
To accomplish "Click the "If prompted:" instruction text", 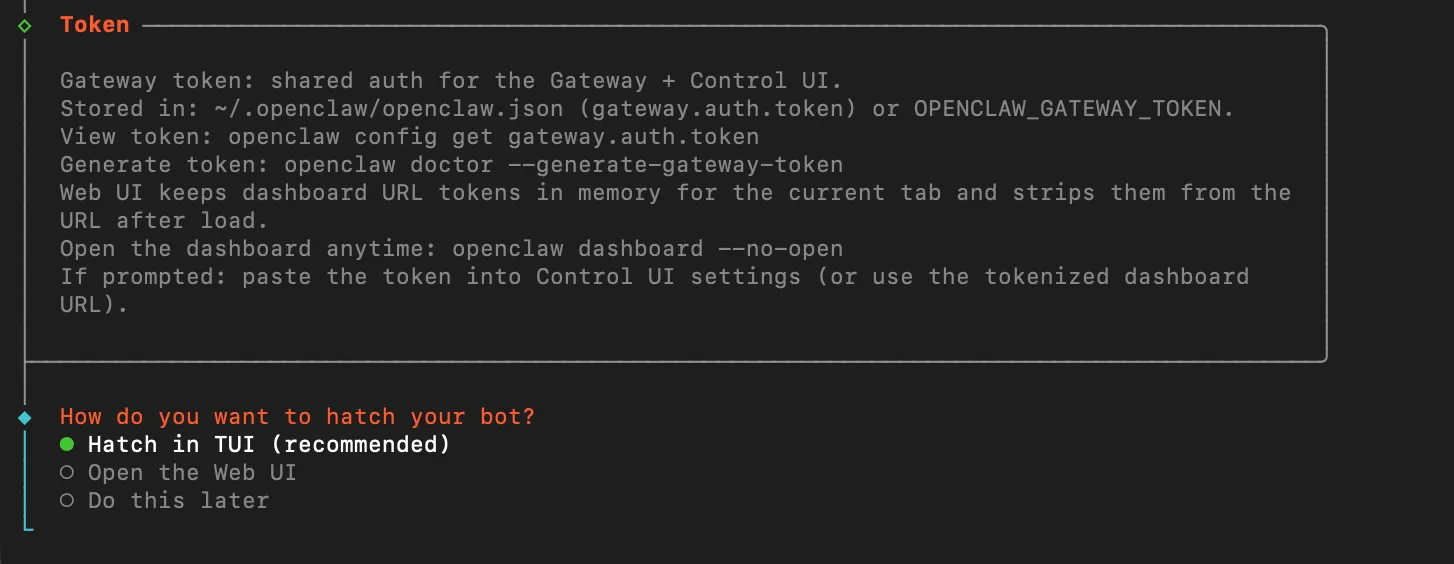I will click(143, 276).
